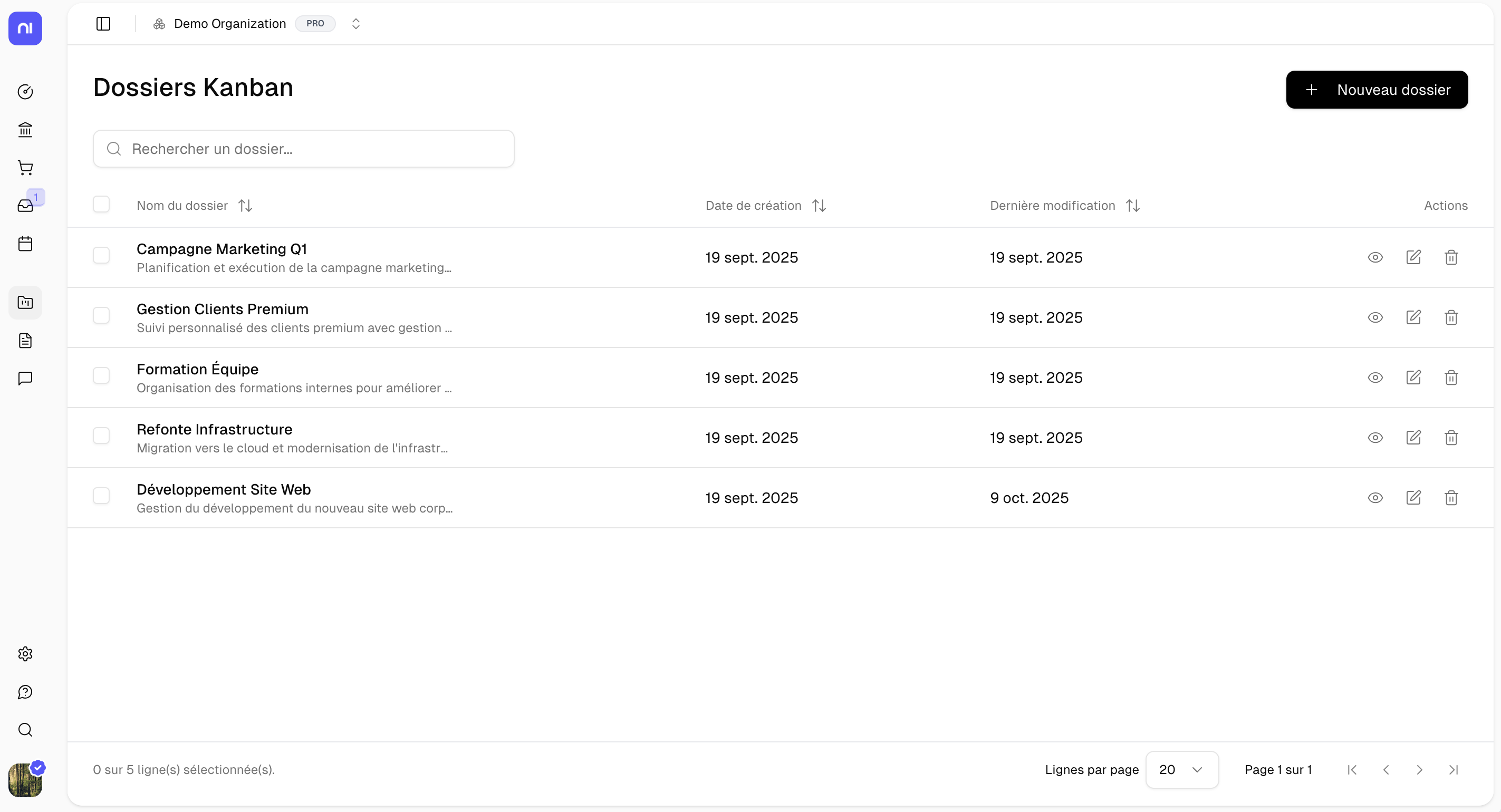Go to the next page with the chevron
This screenshot has width=1501, height=812.
[1419, 769]
